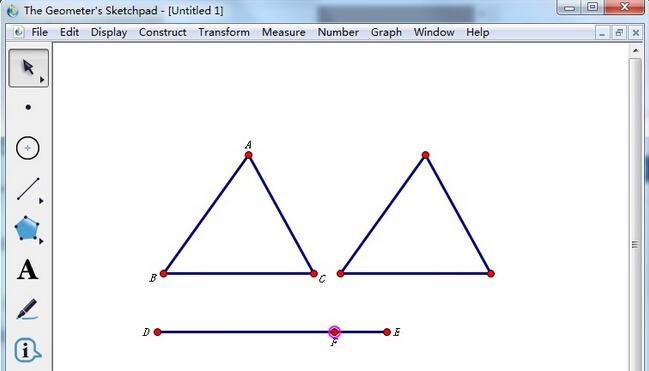649x371 pixels.
Task: Activate the Text label tool
Action: pyautogui.click(x=28, y=270)
